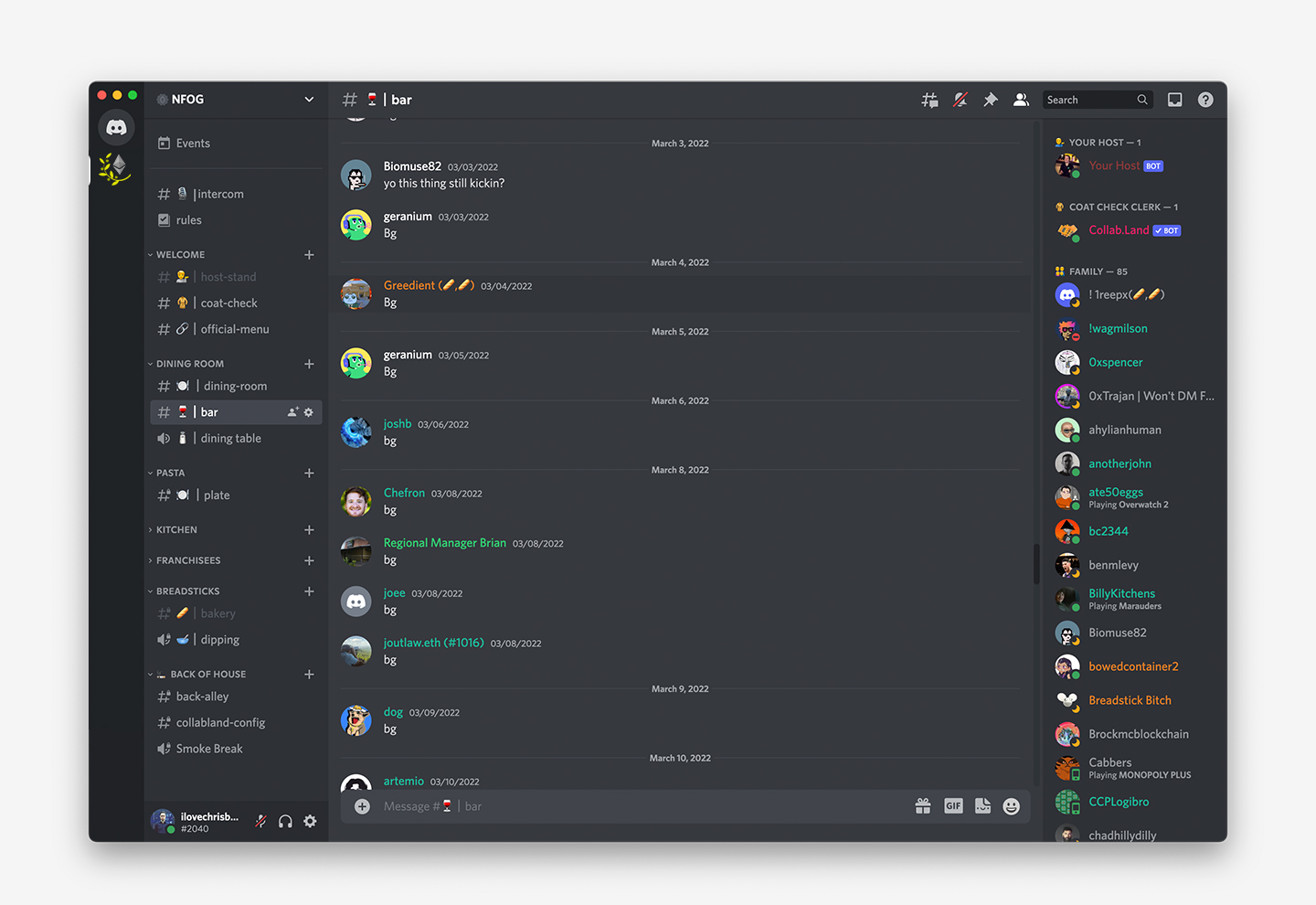Open the Inbox icon in header

1175,100
